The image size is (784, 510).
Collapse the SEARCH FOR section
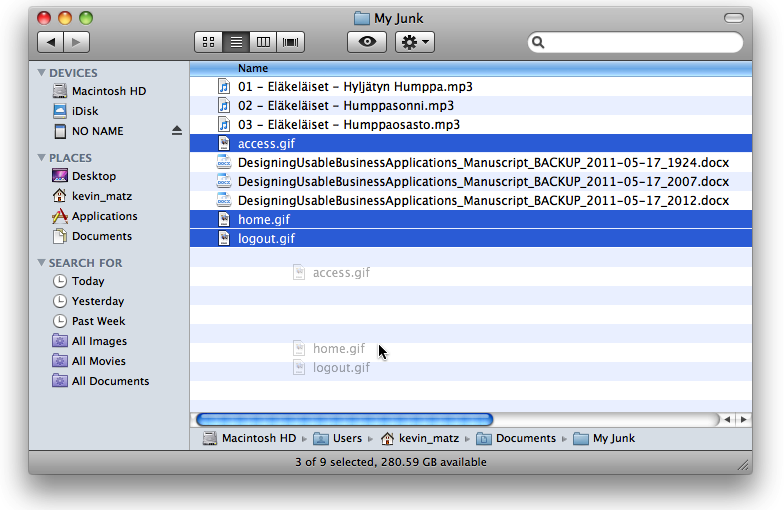(42, 262)
